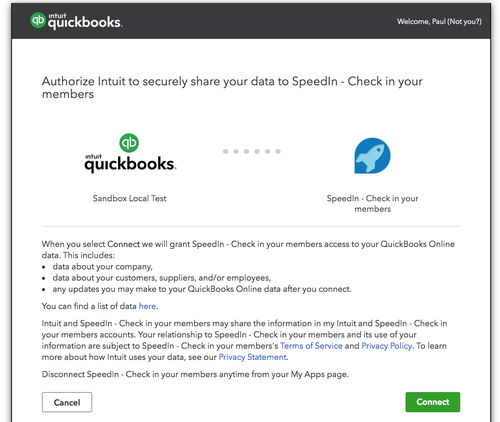The height and width of the screenshot is (422, 500).
Task: Open the Privacy Policy link
Action: pos(387,346)
